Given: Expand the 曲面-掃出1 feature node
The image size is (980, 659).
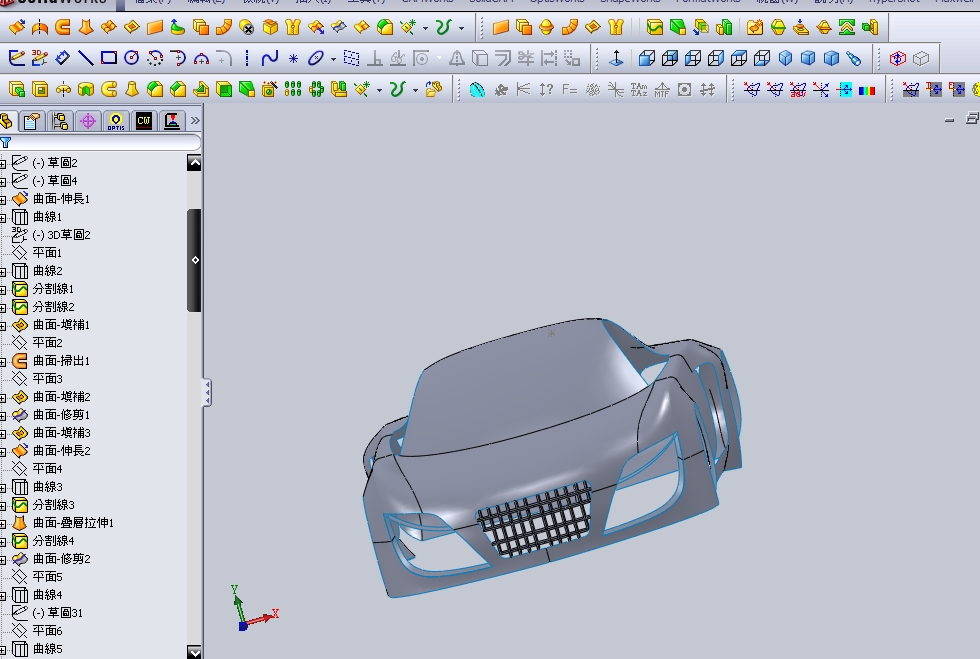Looking at the screenshot, I should [3, 361].
